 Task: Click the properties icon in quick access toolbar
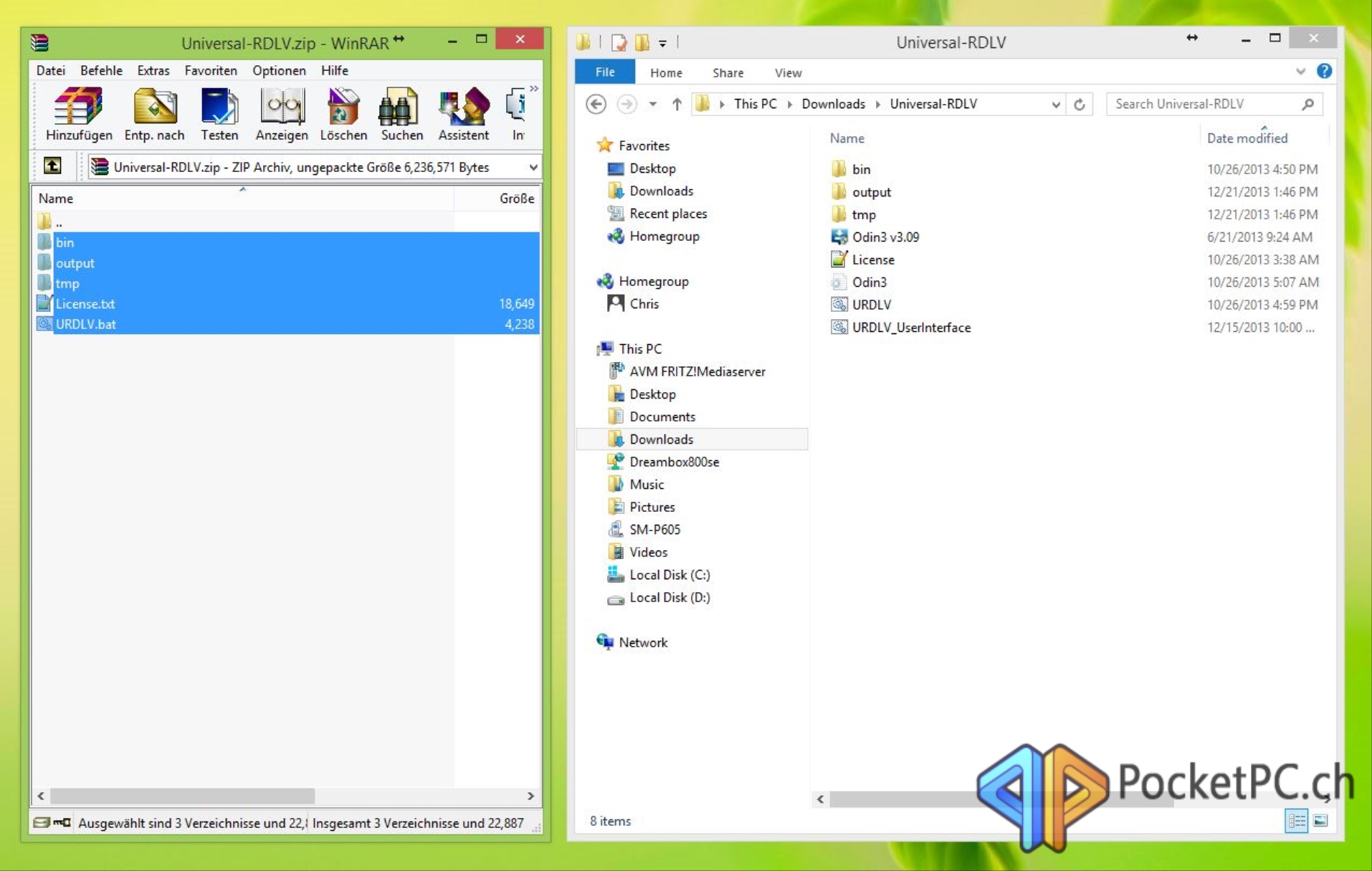[x=619, y=43]
